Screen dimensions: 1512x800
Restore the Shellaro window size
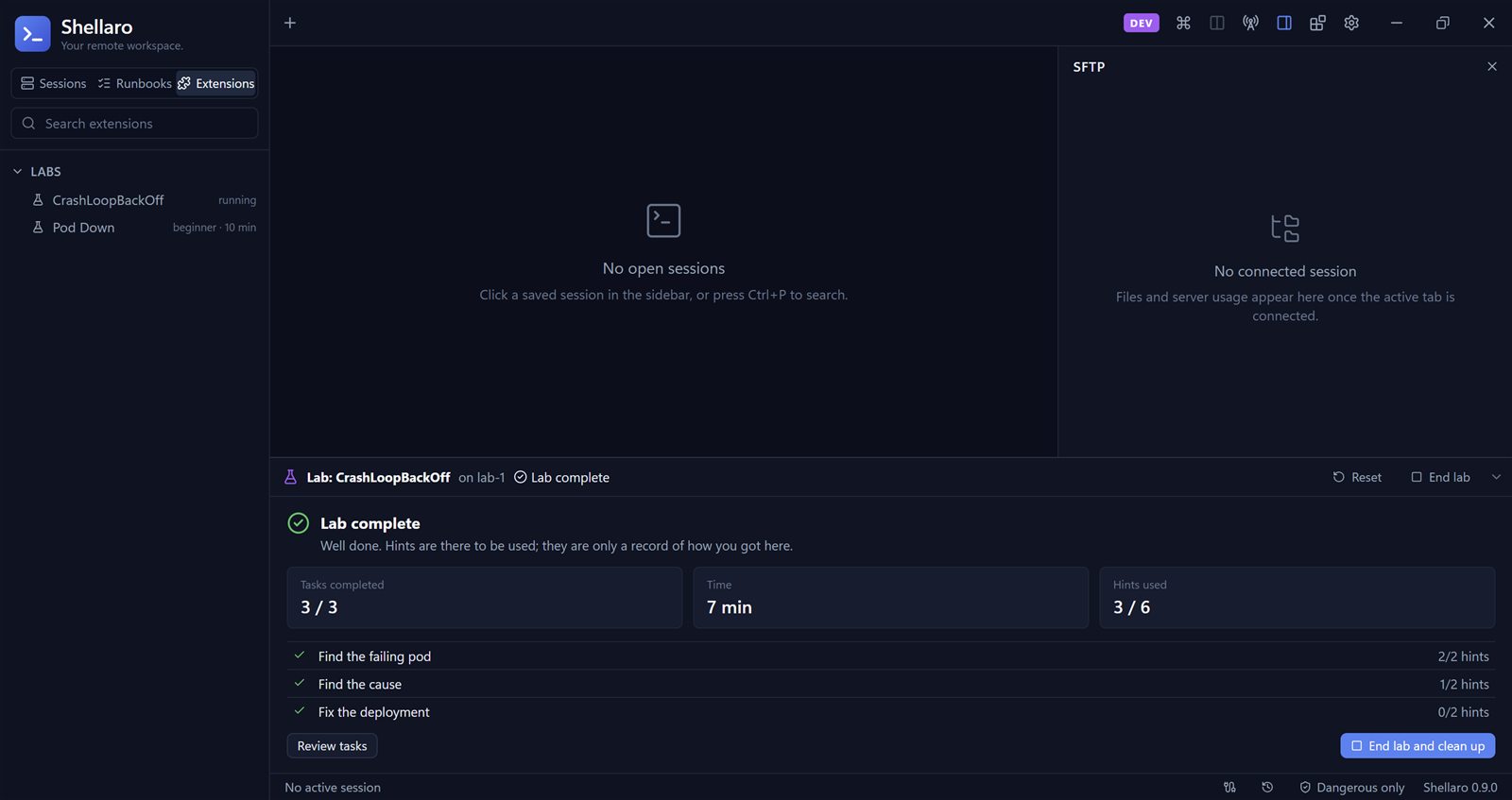1443,23
